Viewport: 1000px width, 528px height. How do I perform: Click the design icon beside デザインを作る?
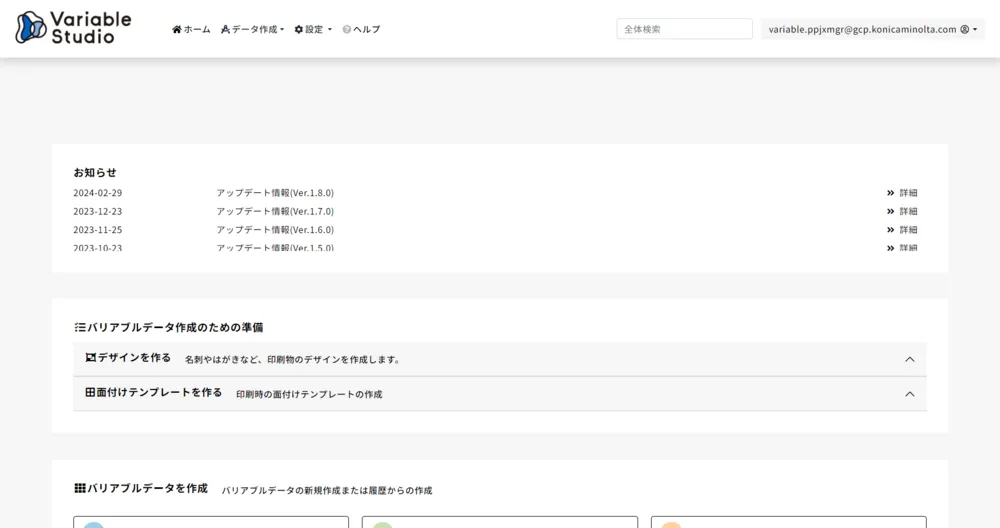91,358
